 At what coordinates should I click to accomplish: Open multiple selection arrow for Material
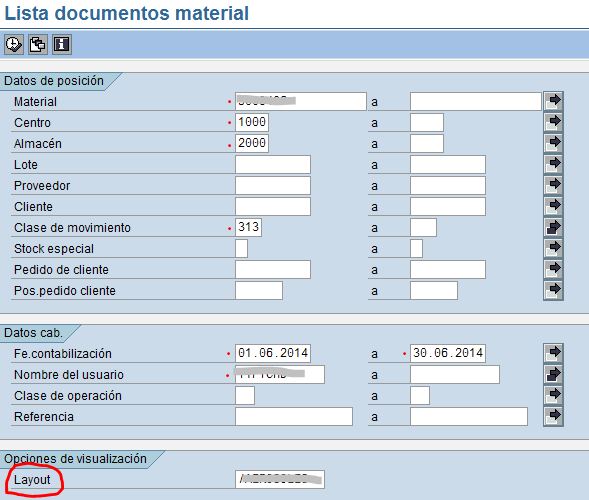click(553, 101)
